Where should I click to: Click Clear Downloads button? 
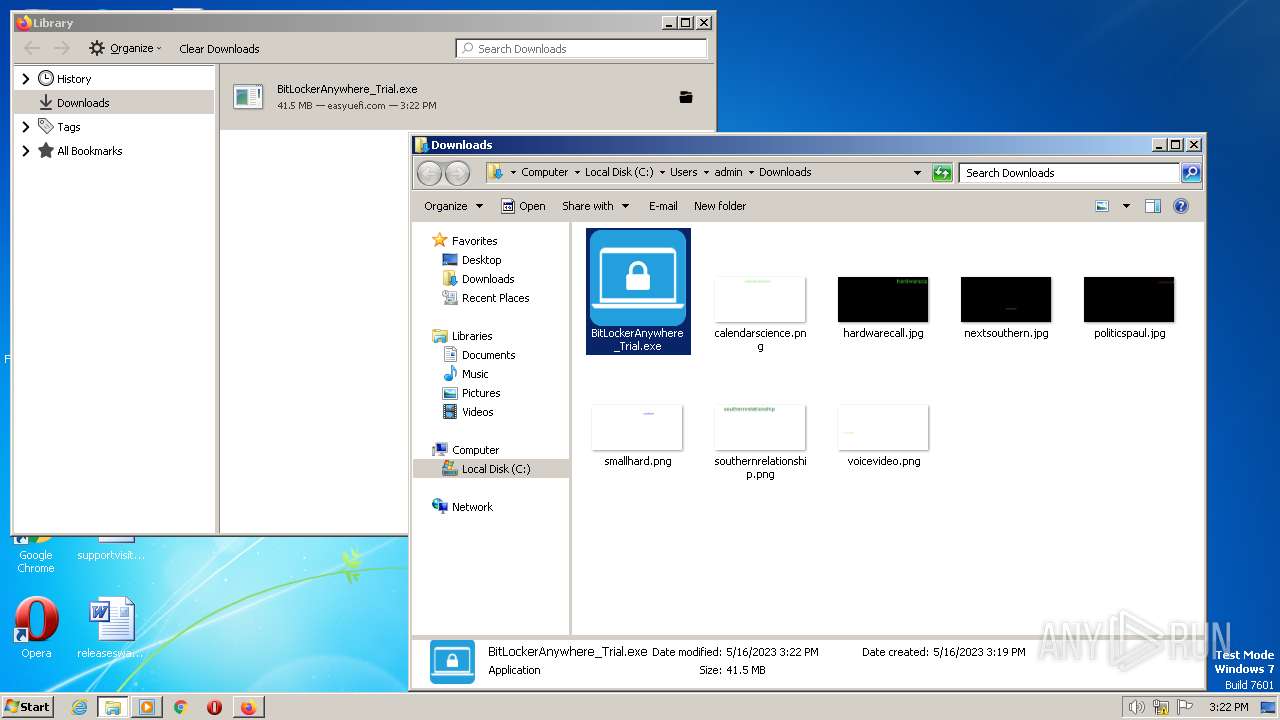coord(219,48)
